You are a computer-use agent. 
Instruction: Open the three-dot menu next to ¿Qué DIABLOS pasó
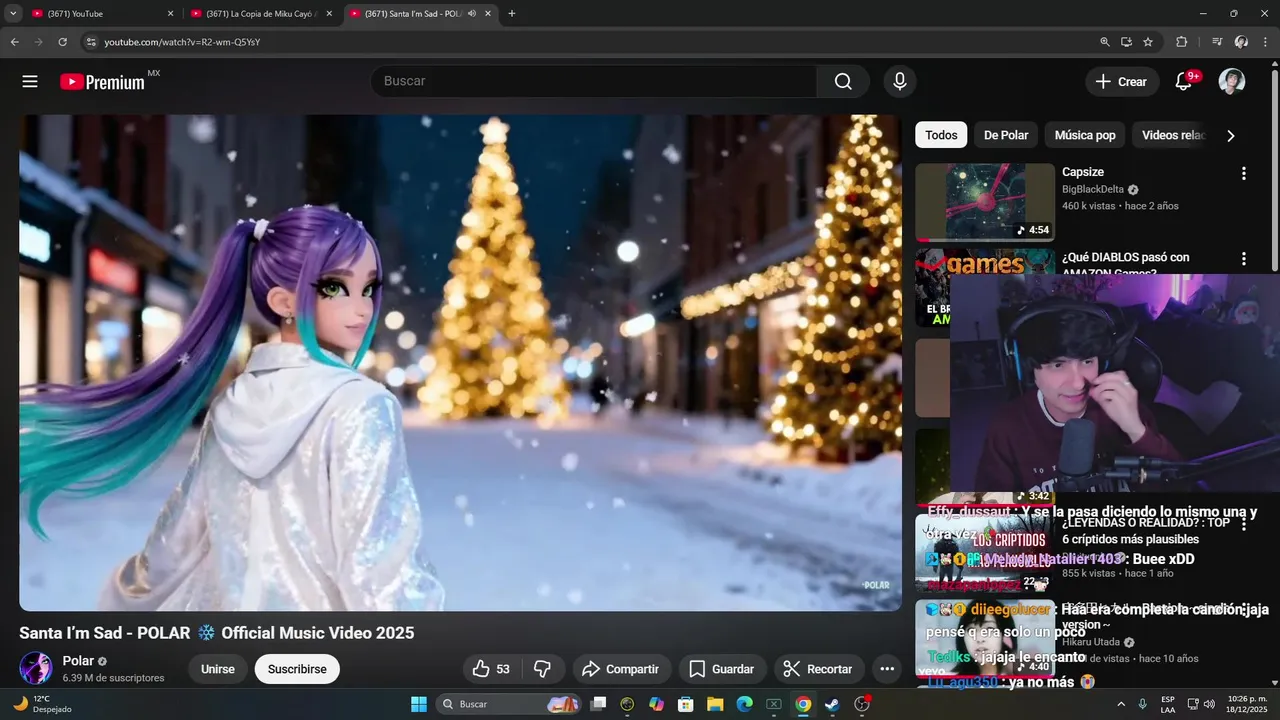coord(1244,259)
